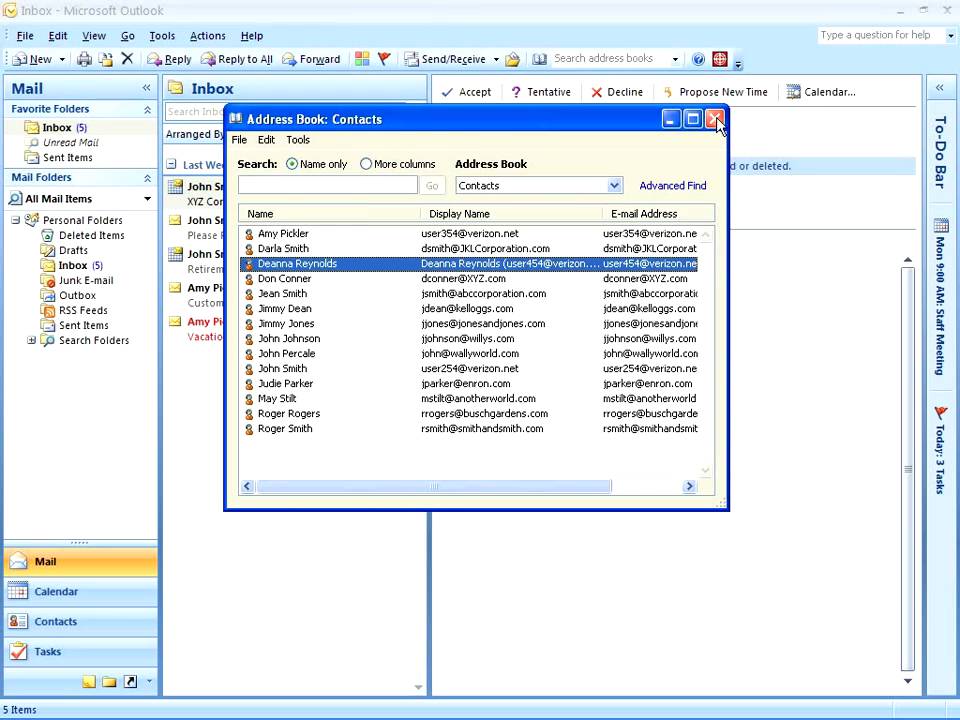Image resolution: width=960 pixels, height=720 pixels.
Task: Open the Address Book icon in toolbar
Action: tap(539, 59)
